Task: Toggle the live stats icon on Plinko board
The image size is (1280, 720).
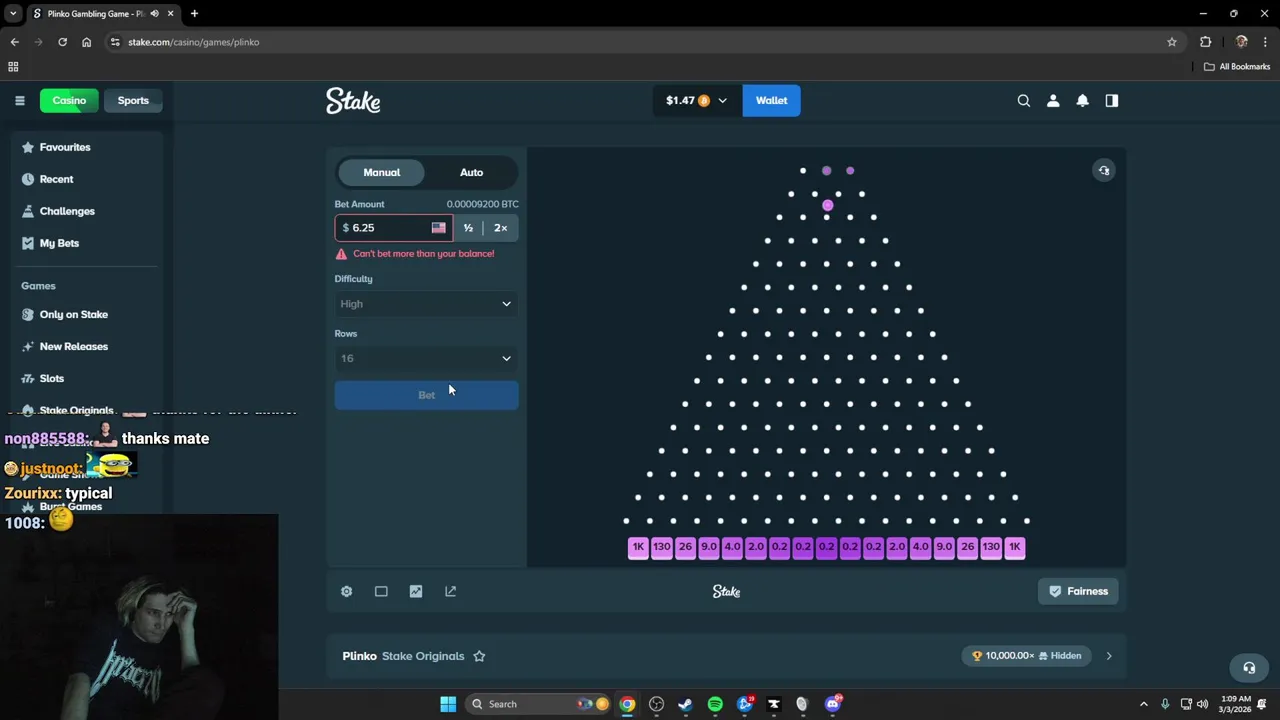Action: tap(1104, 170)
